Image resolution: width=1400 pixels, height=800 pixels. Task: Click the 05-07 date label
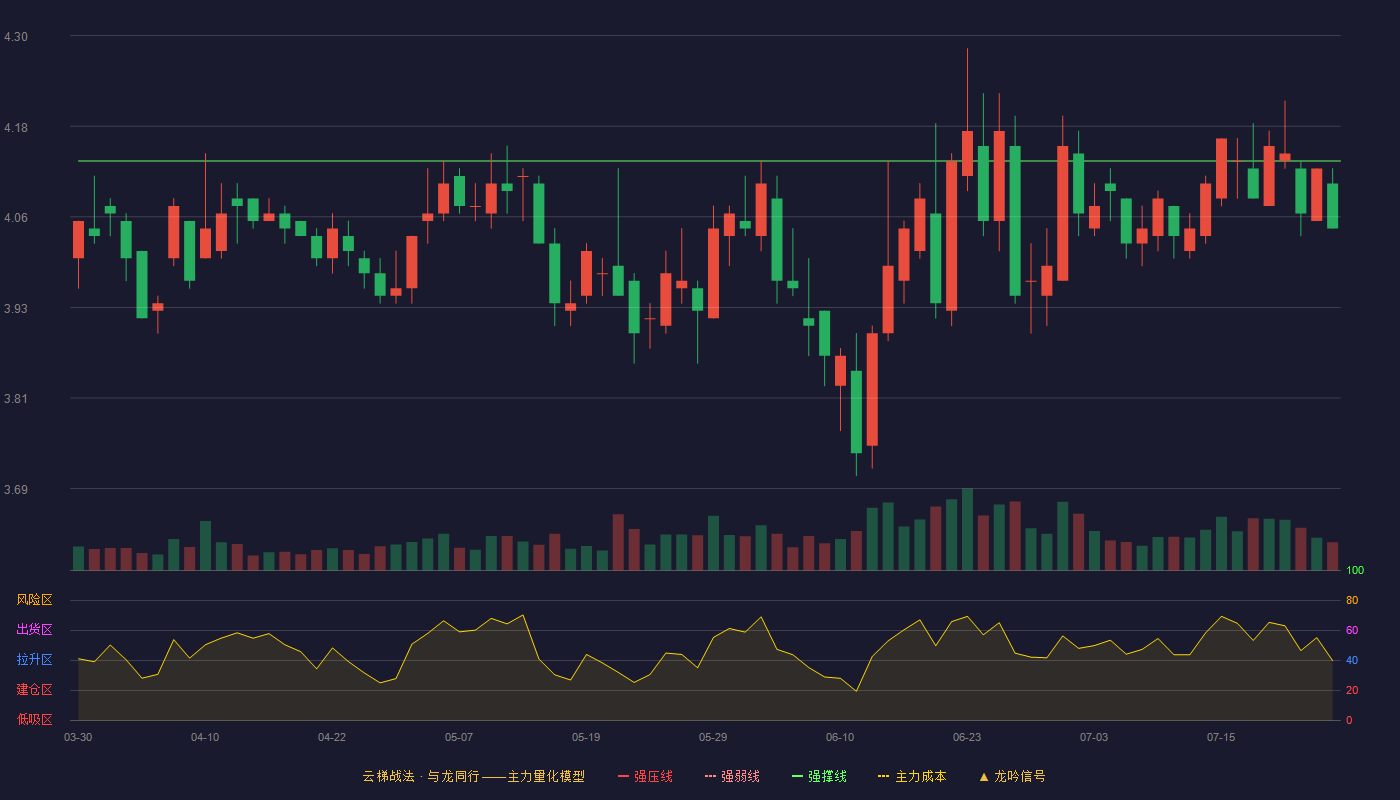[459, 737]
